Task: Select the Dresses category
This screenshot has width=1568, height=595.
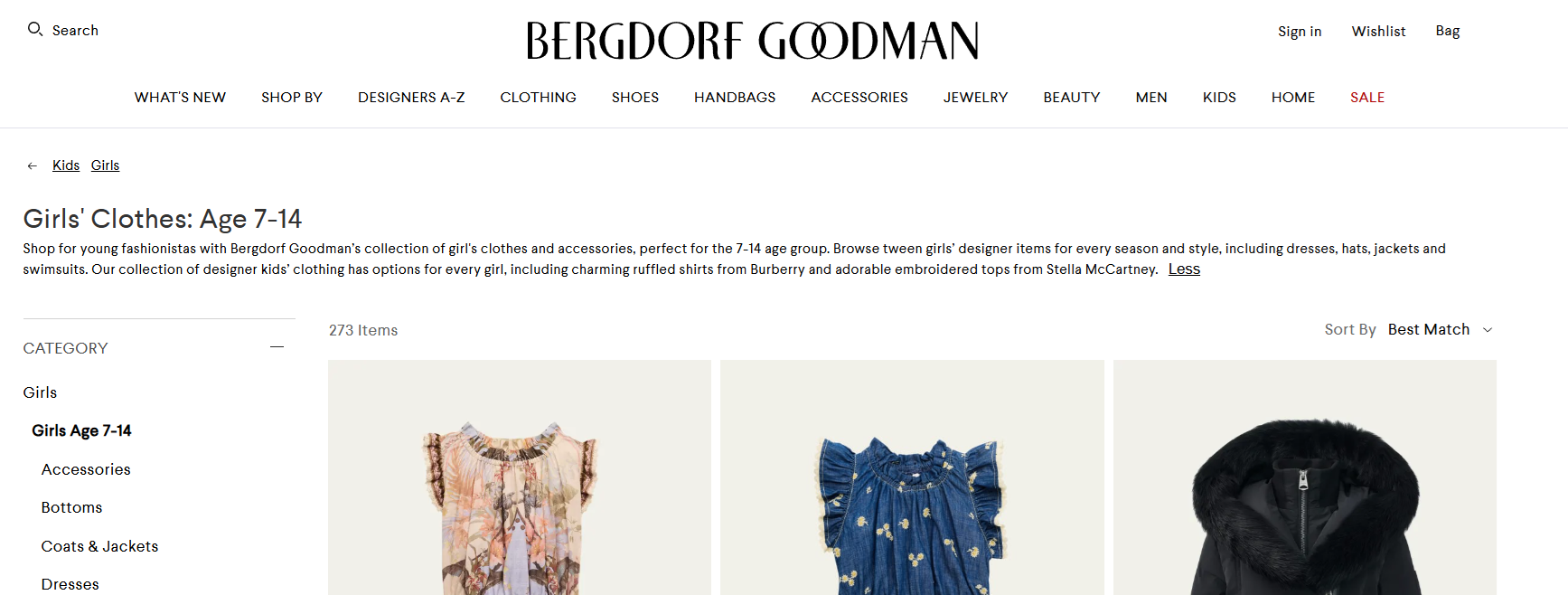Action: click(70, 584)
